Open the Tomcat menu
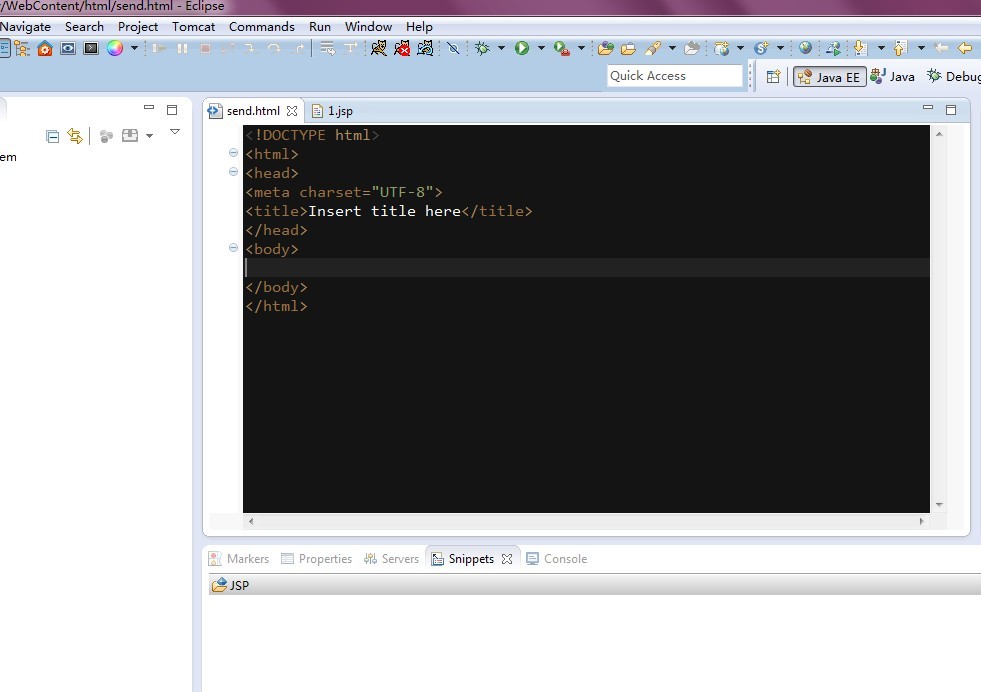This screenshot has height=692, width=981. click(193, 27)
